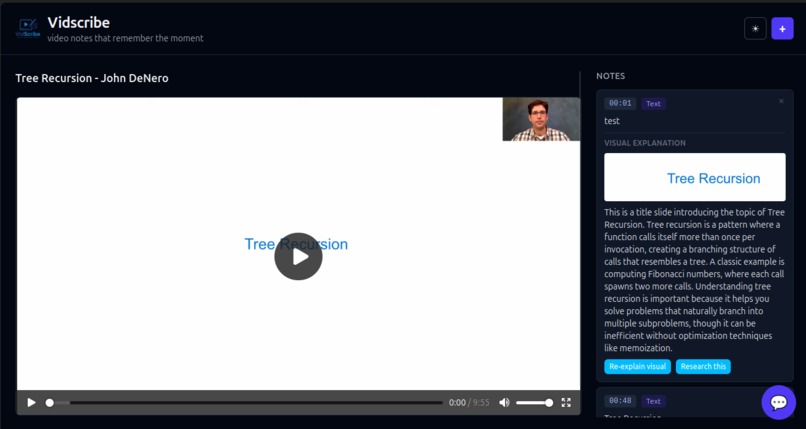Click the Re-explain visual button

tap(637, 366)
